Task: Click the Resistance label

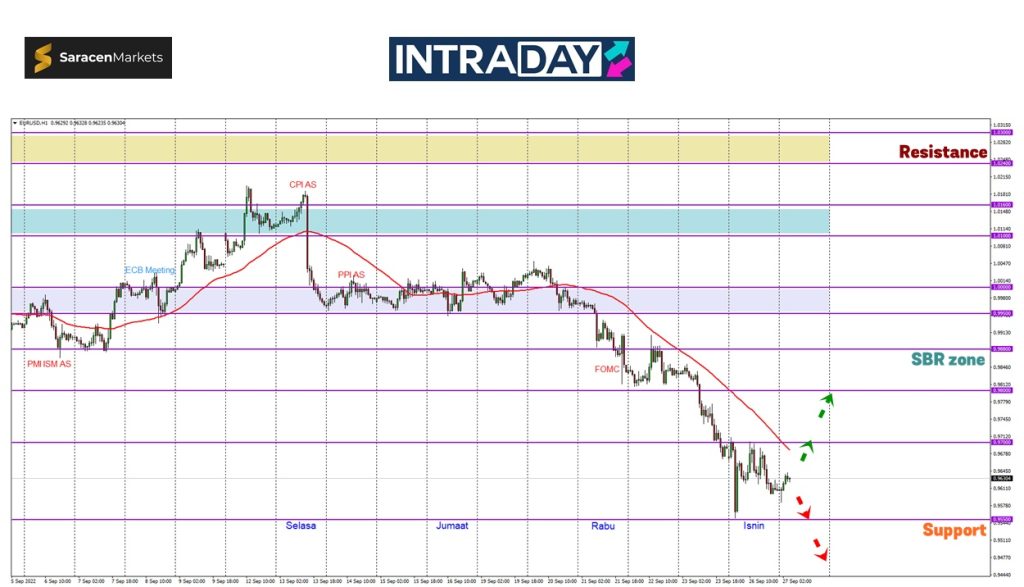Action: (x=942, y=152)
